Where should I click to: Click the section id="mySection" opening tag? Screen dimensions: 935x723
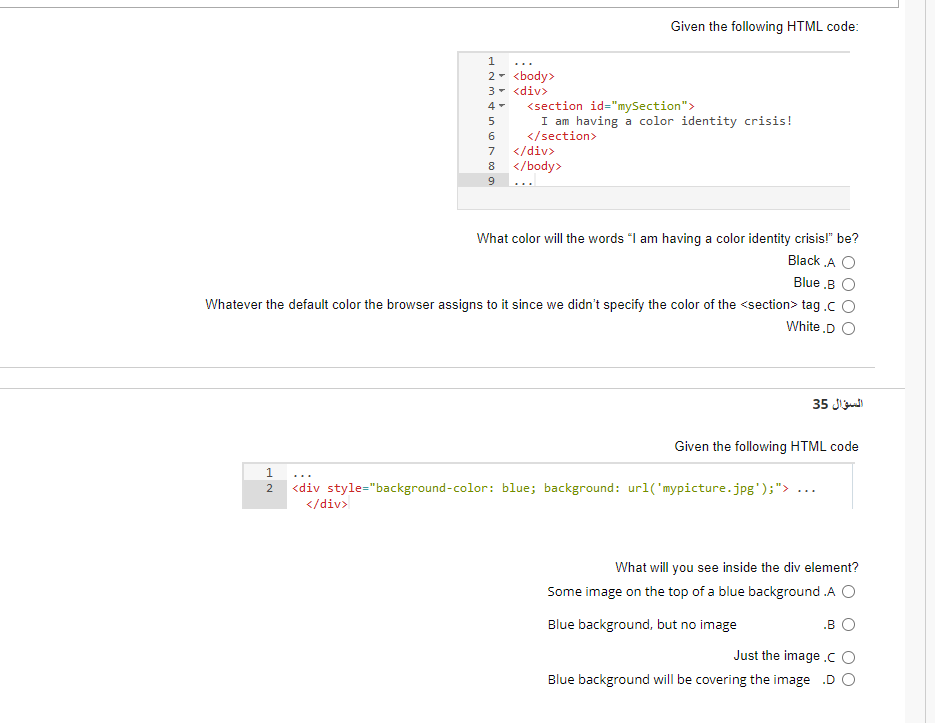click(611, 106)
